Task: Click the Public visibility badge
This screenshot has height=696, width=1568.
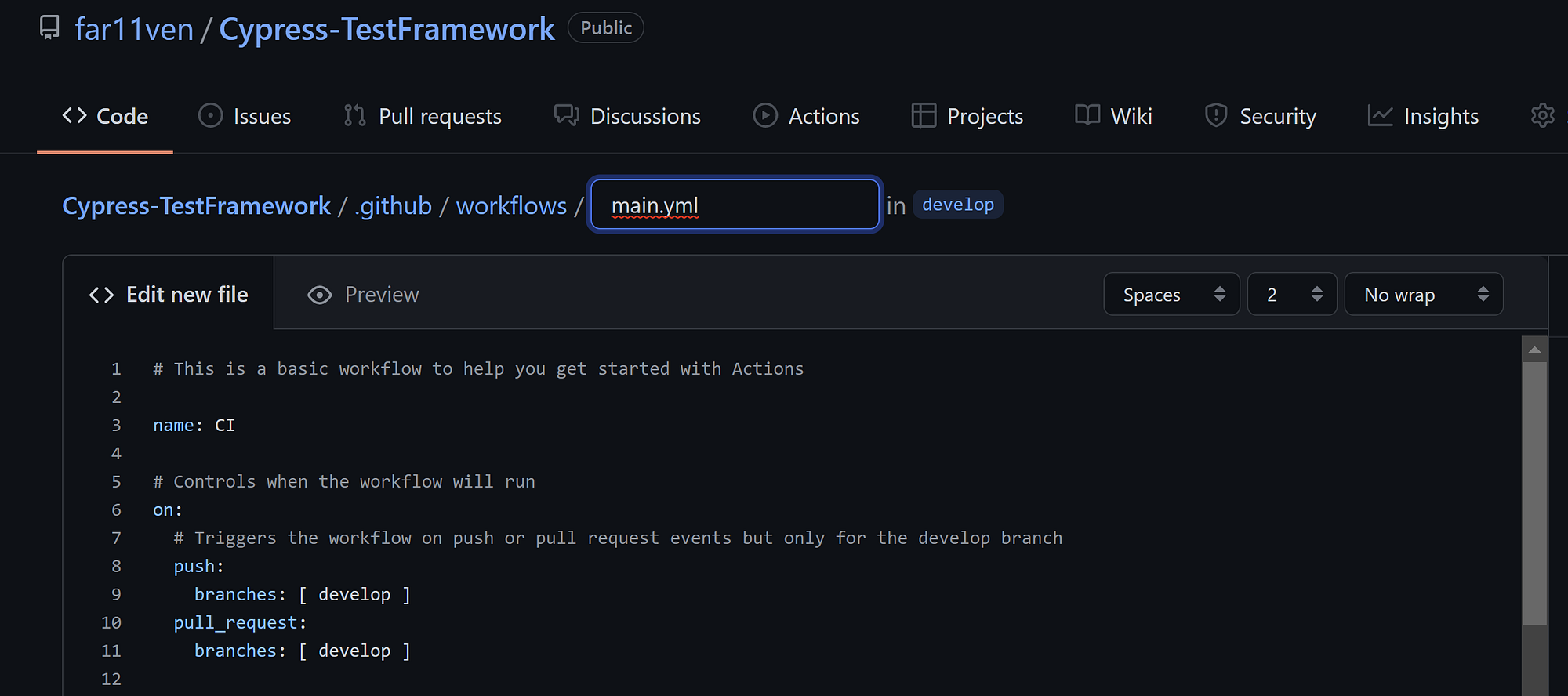Action: [x=606, y=27]
